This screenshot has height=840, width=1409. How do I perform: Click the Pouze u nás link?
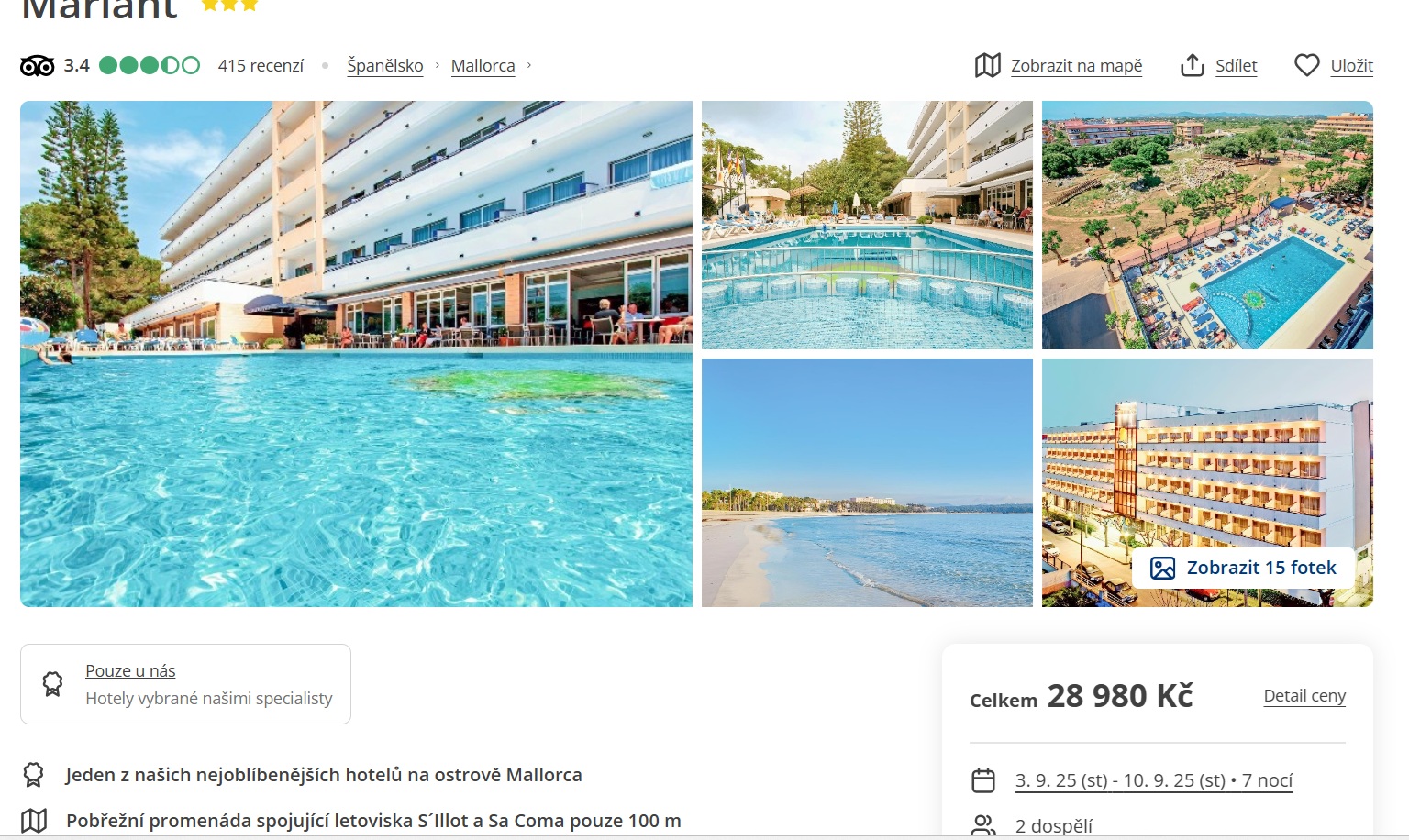coord(130,671)
